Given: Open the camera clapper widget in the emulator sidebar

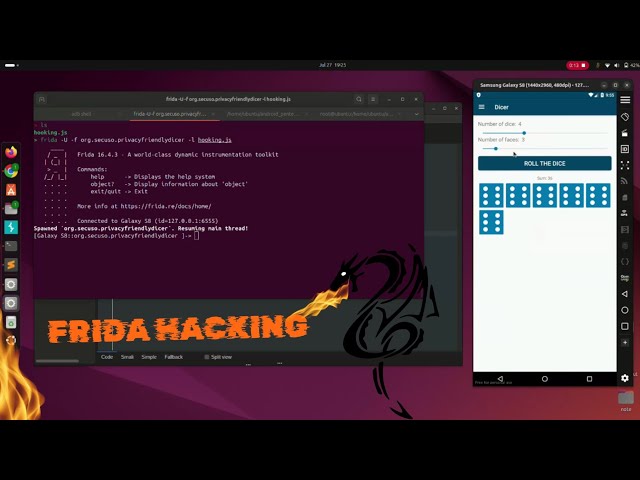Looking at the screenshot, I should coord(625,133).
